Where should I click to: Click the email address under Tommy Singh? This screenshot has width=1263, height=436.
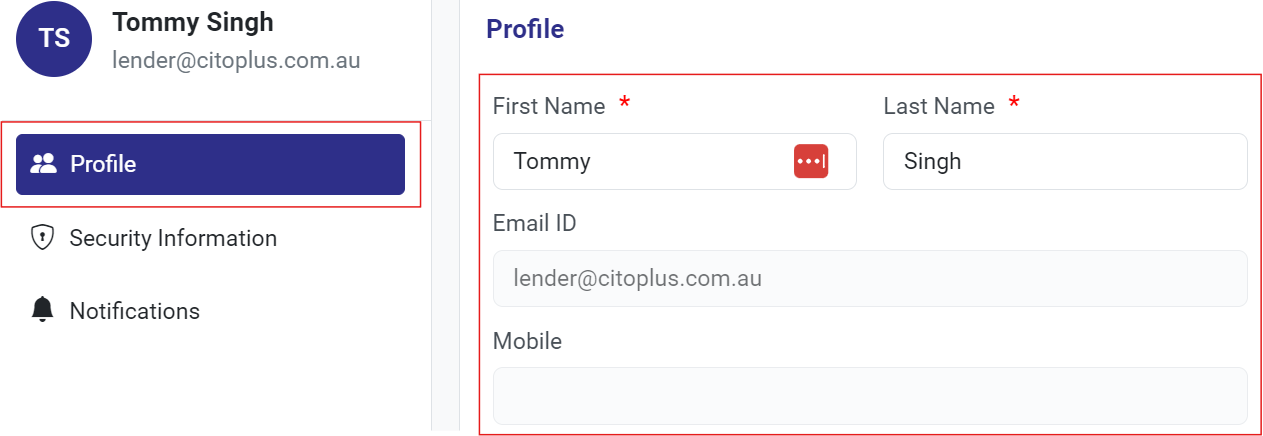coord(236,60)
